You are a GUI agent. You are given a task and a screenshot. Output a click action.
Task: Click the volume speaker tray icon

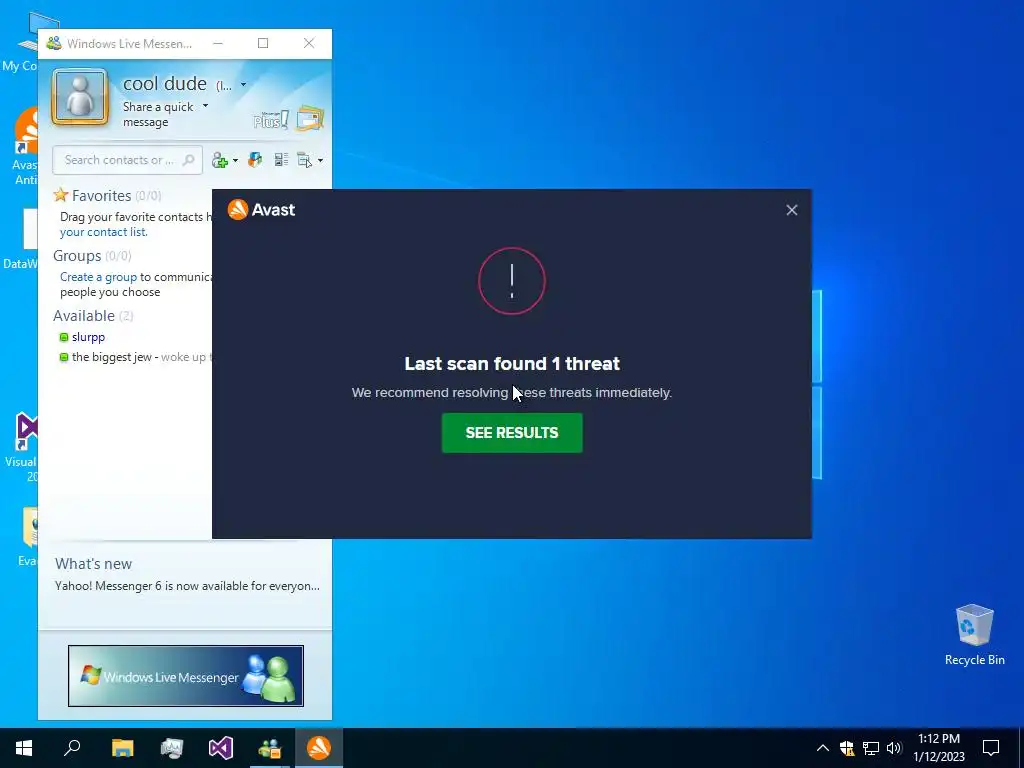coord(894,748)
